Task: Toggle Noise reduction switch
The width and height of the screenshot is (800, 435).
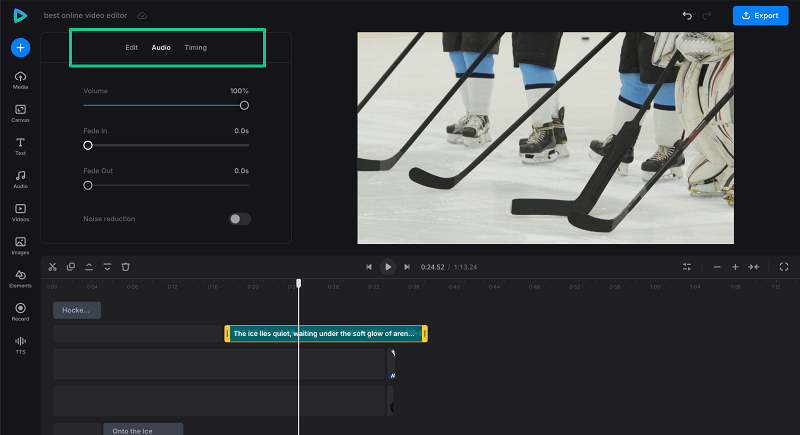Action: (x=239, y=219)
